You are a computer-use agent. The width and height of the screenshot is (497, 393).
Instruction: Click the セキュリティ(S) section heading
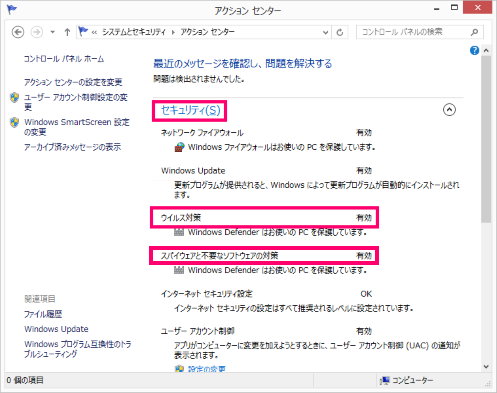click(x=190, y=110)
